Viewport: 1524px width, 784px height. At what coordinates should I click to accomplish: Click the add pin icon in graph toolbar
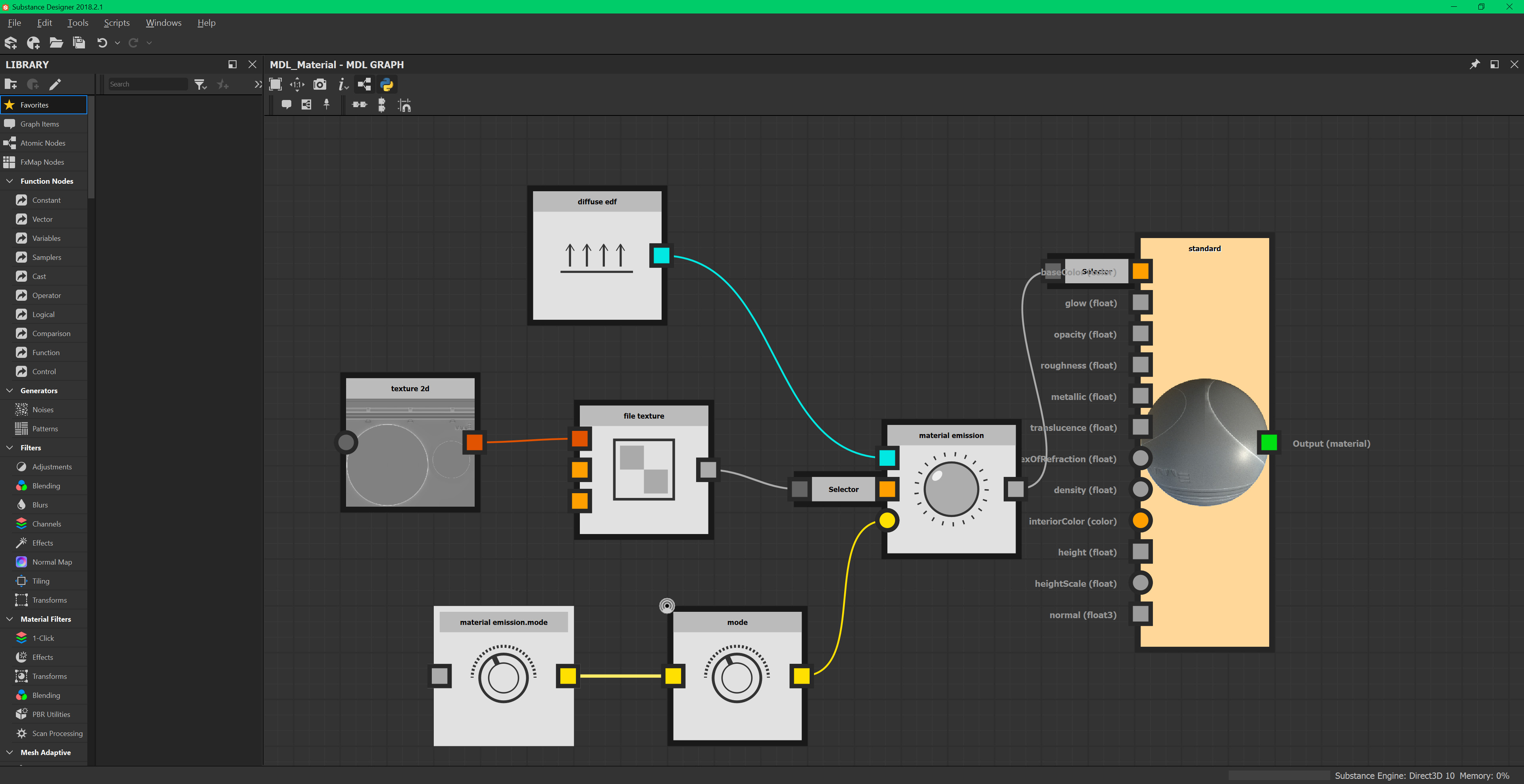327,105
